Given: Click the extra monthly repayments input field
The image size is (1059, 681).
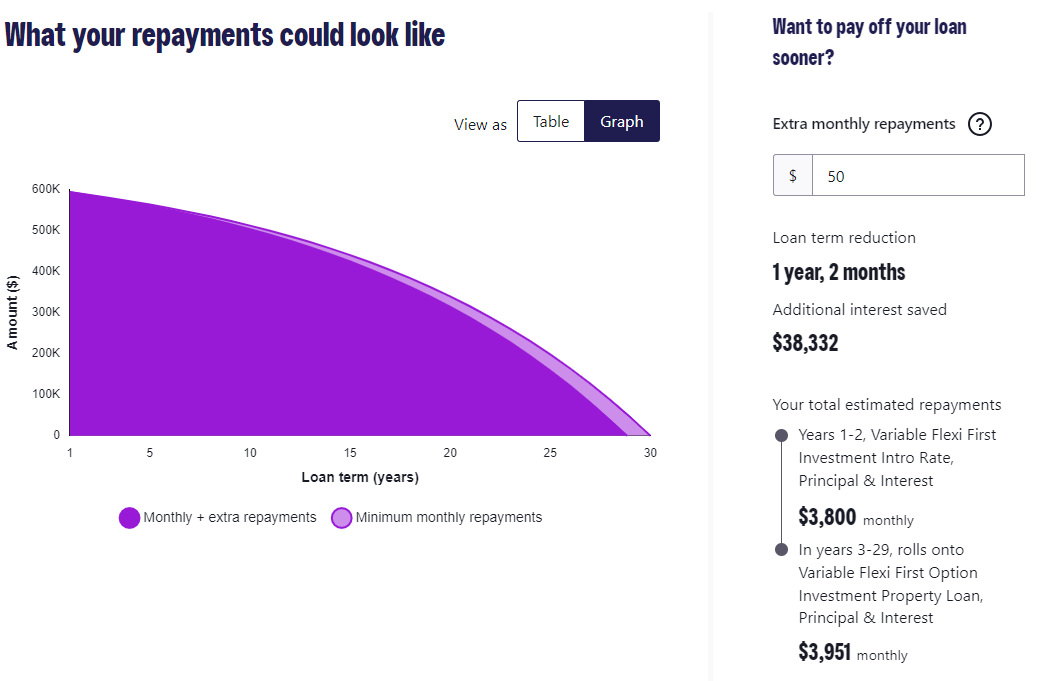Looking at the screenshot, I should pyautogui.click(x=917, y=175).
